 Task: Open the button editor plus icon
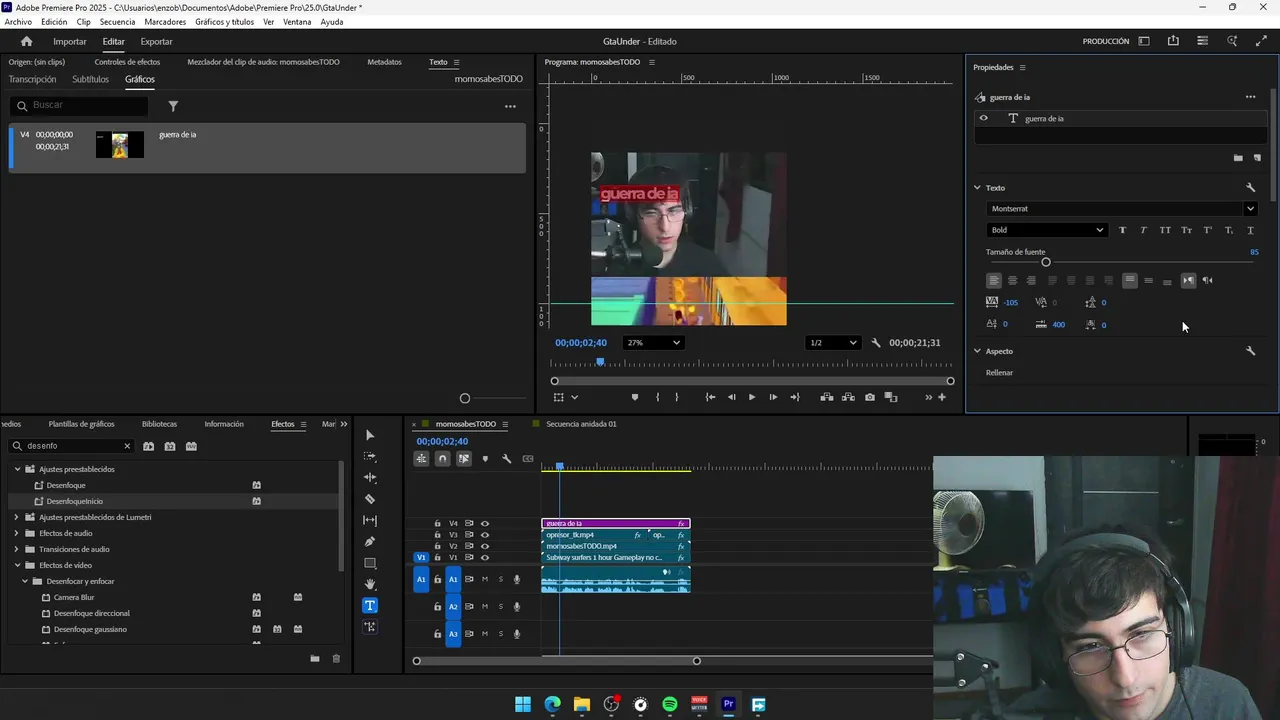[941, 397]
